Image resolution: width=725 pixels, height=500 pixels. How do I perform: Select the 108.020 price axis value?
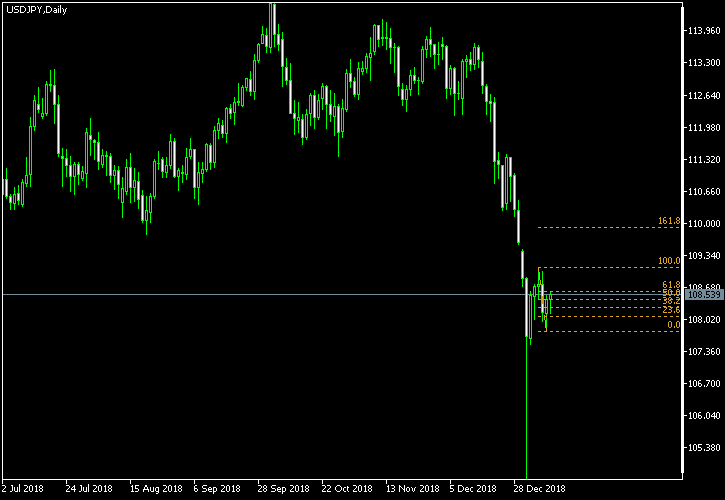click(704, 320)
